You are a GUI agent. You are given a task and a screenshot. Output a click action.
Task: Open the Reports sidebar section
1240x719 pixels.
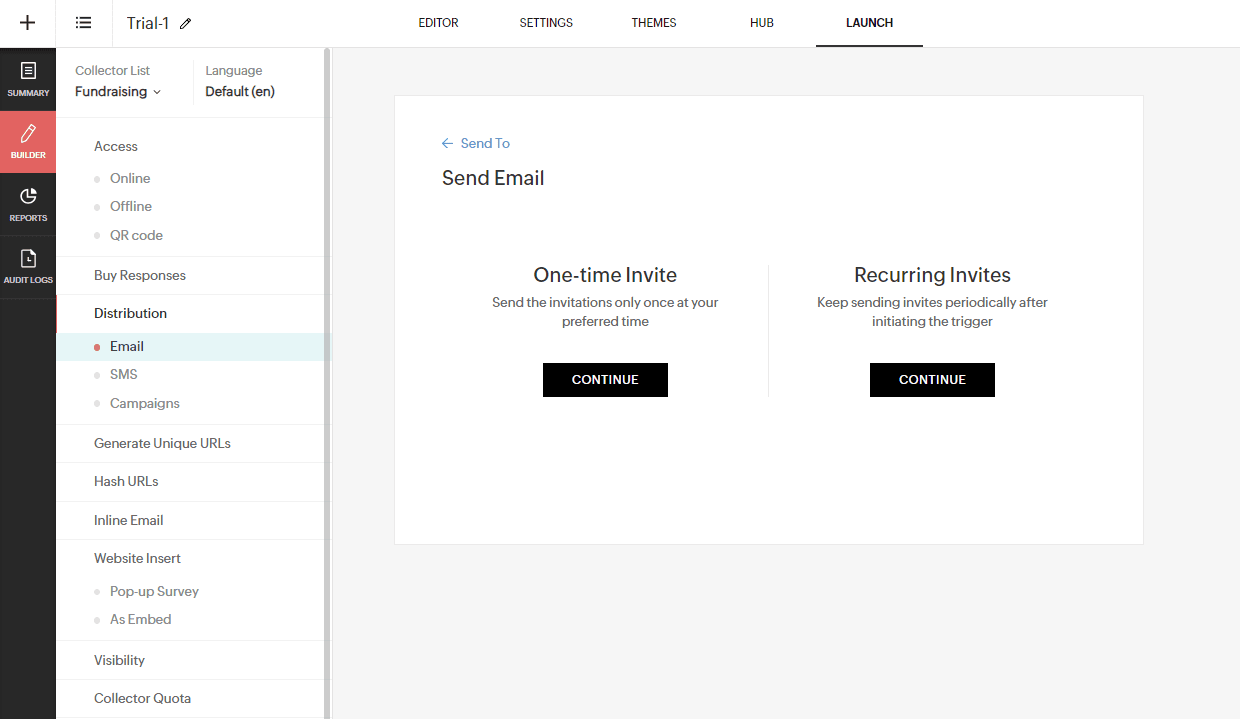tap(28, 204)
